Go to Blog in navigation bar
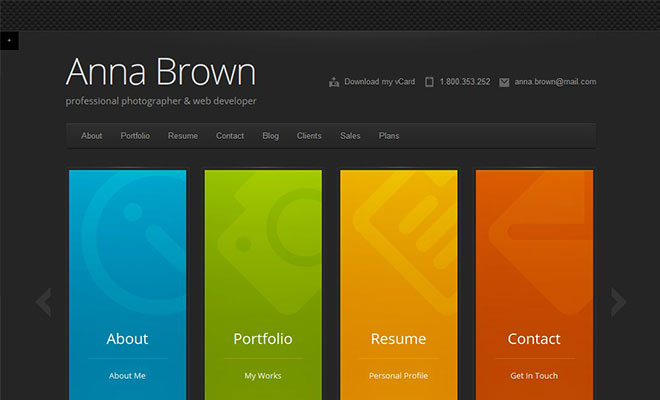The image size is (660, 400). [270, 136]
